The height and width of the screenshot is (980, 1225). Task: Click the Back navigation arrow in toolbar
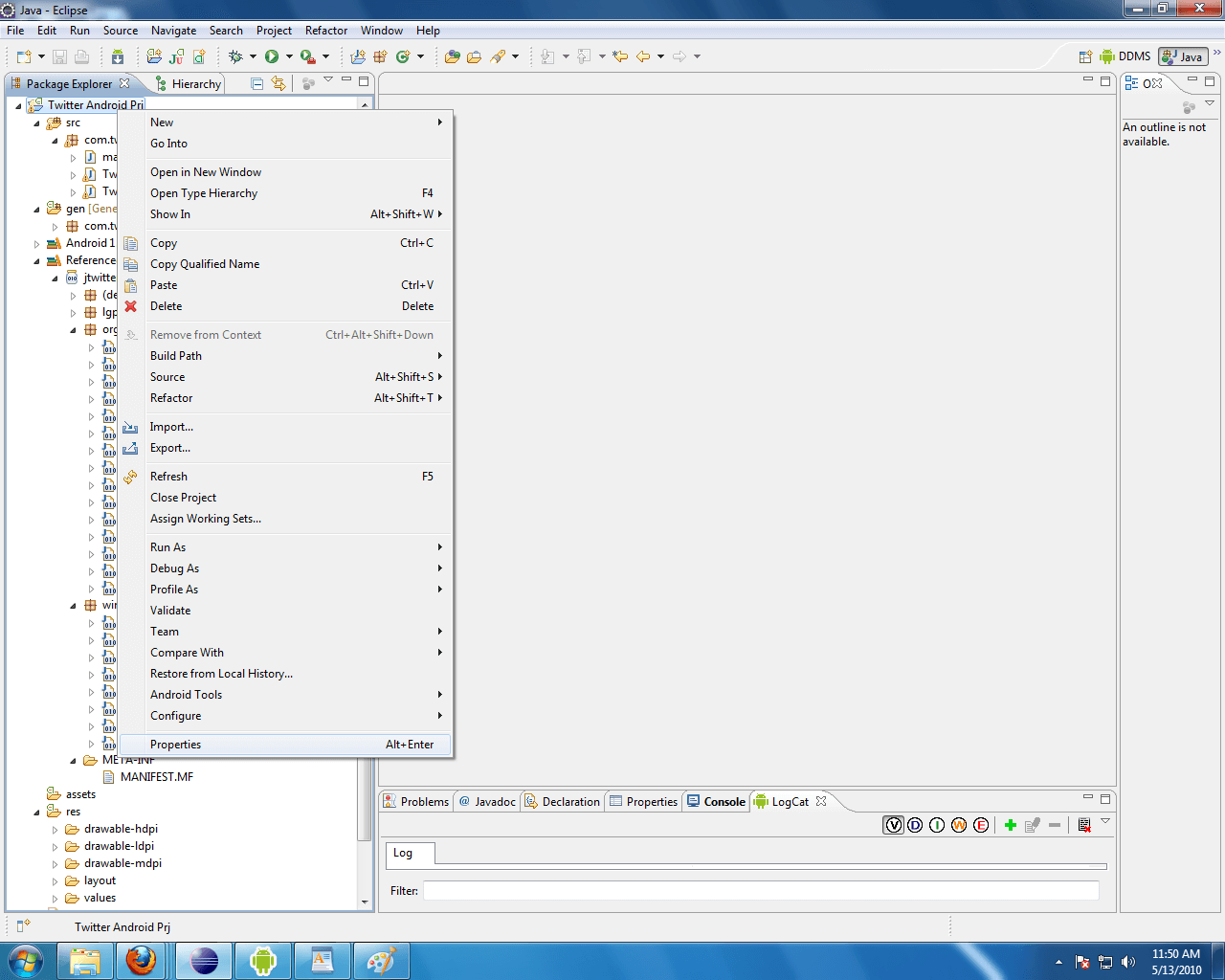point(643,56)
